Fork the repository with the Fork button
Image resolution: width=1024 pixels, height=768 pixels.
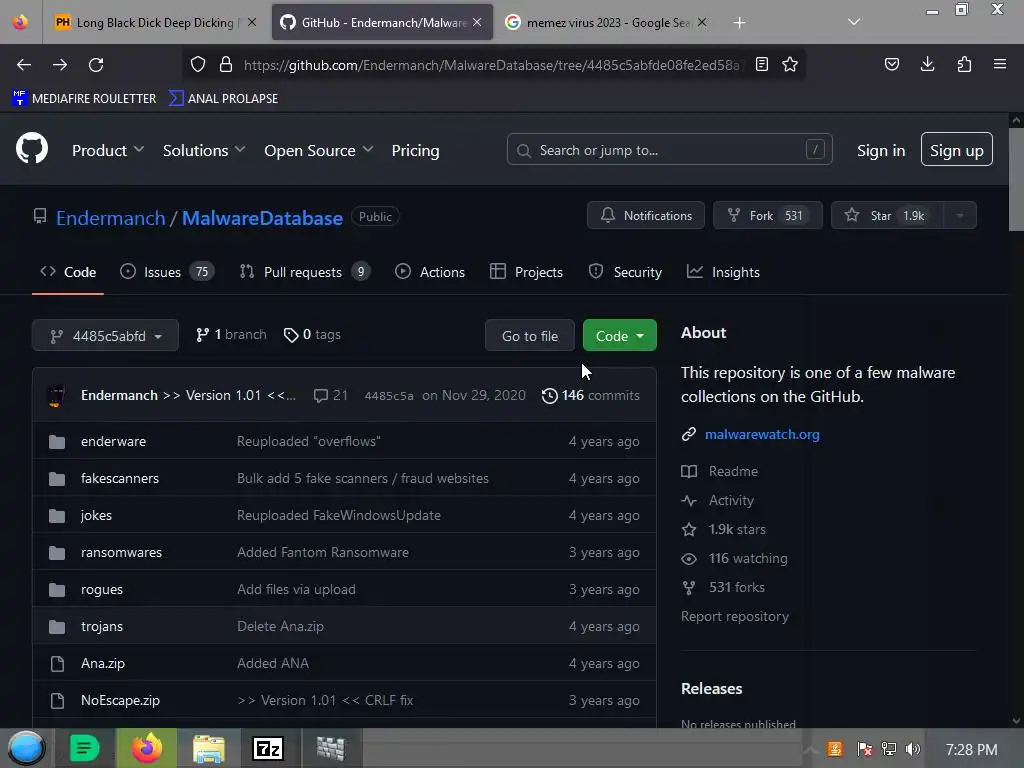tap(768, 216)
